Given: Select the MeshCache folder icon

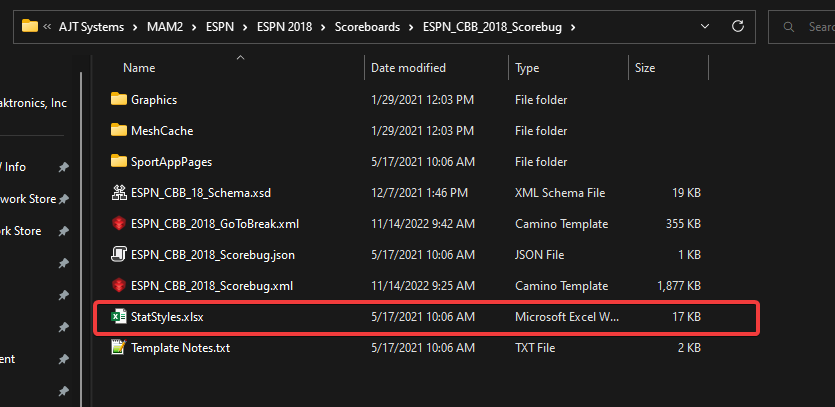Looking at the screenshot, I should click(119, 131).
